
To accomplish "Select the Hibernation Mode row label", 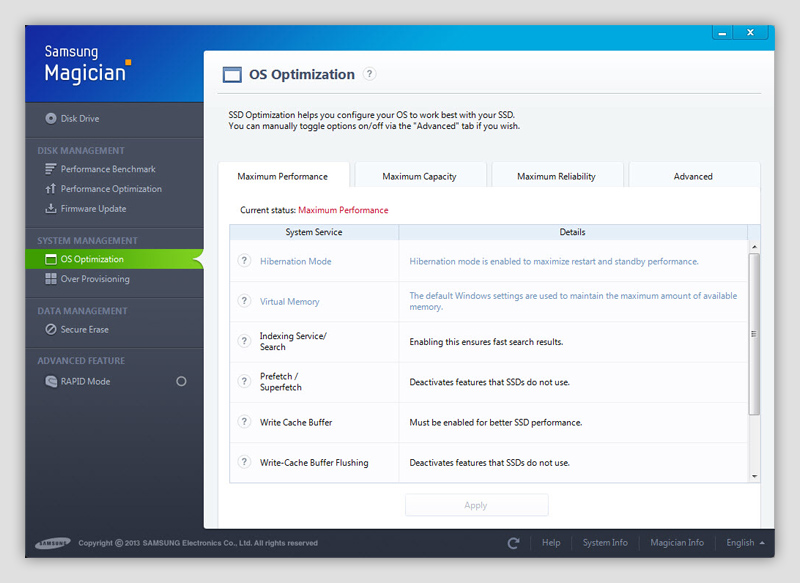I will 296,261.
